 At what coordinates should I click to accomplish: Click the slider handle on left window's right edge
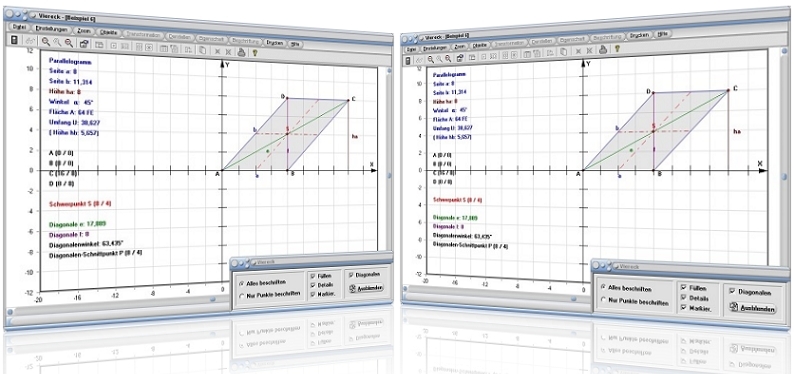pyautogui.click(x=389, y=176)
